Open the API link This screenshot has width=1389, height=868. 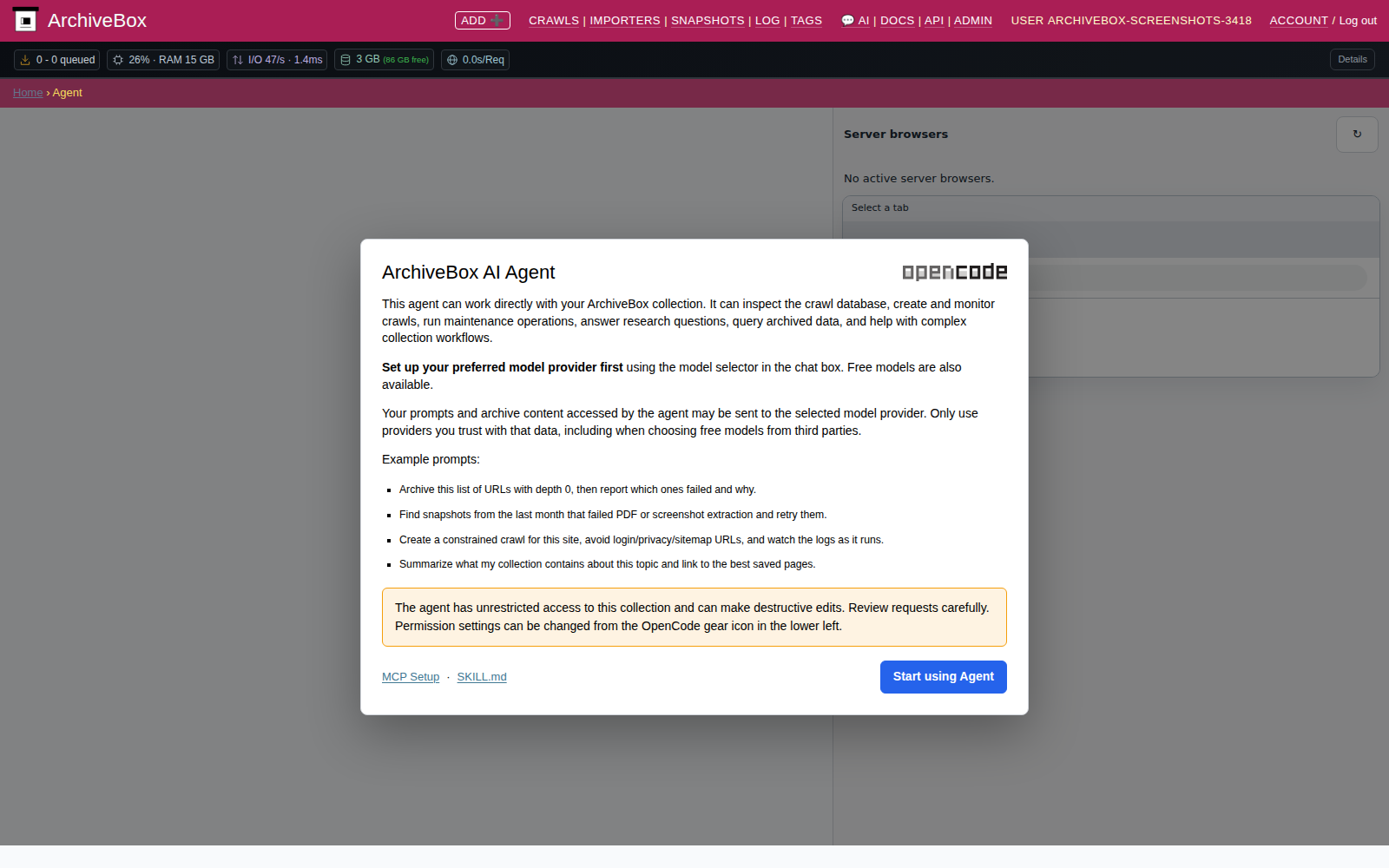pyautogui.click(x=934, y=20)
